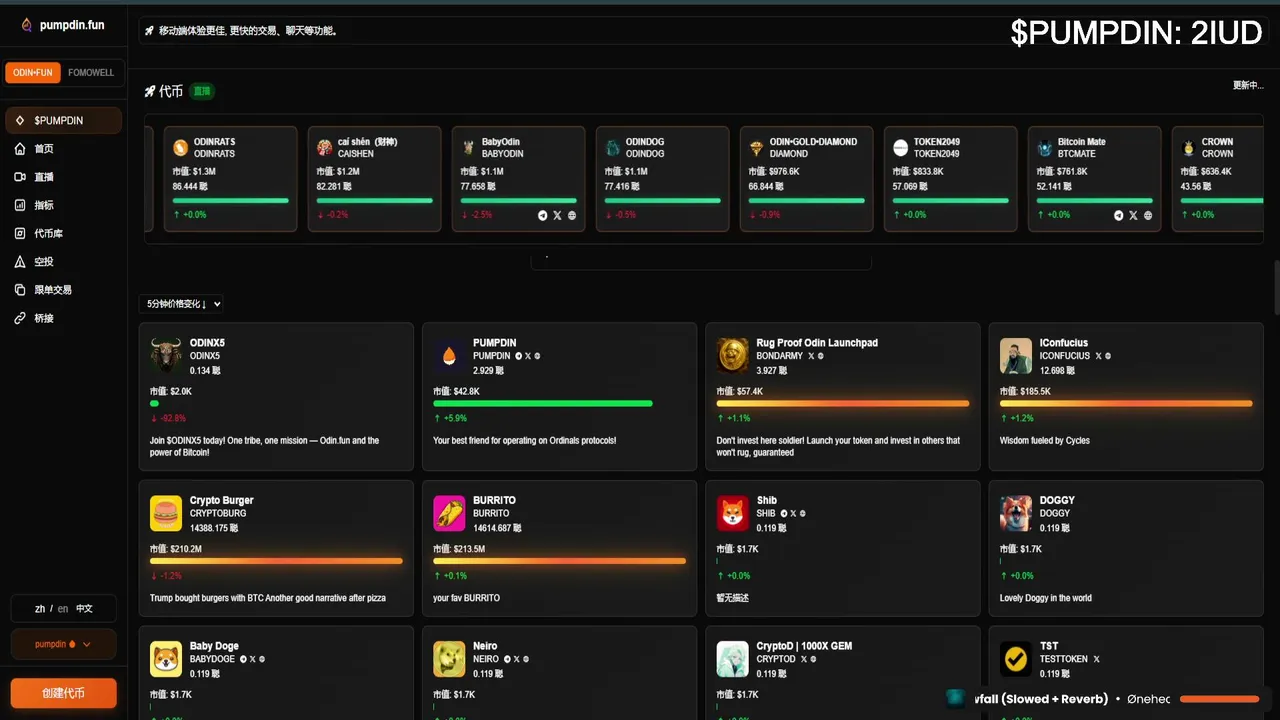Open the CROWN token card
Viewport: 1280px width, 720px height.
pyautogui.click(x=1218, y=179)
